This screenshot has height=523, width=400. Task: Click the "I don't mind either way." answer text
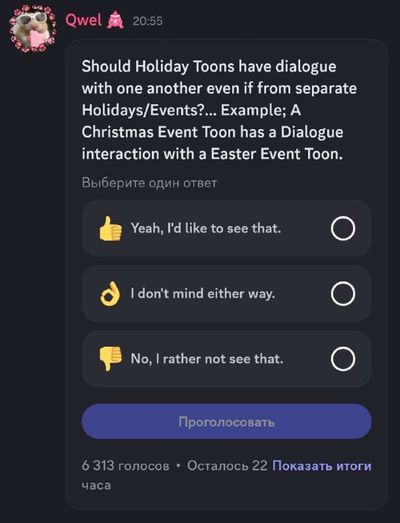[x=203, y=294]
